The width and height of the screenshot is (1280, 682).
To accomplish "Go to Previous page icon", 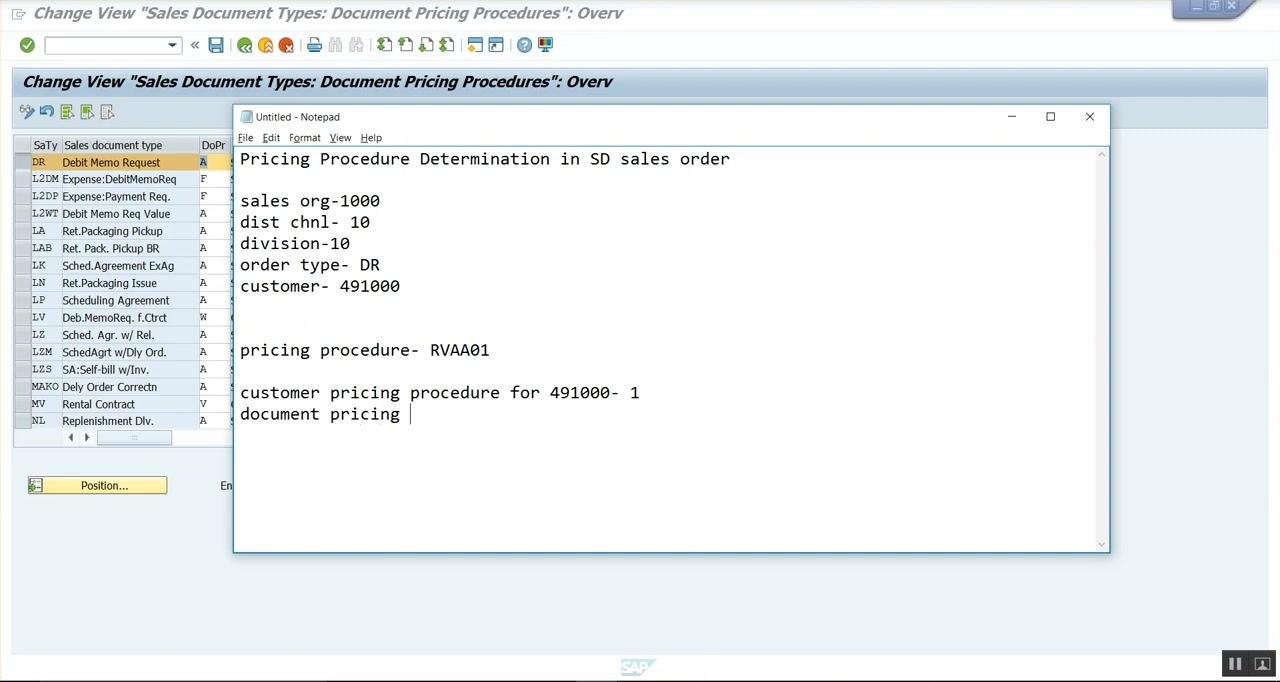I will tap(405, 45).
